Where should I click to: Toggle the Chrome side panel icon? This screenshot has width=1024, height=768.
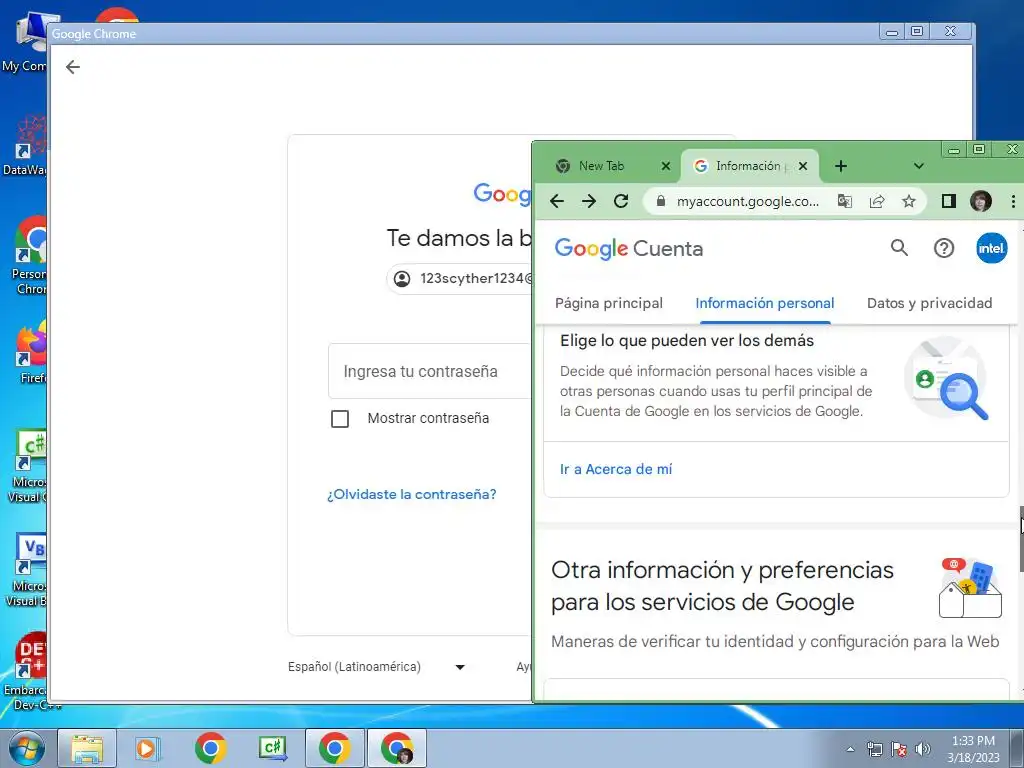(x=949, y=201)
